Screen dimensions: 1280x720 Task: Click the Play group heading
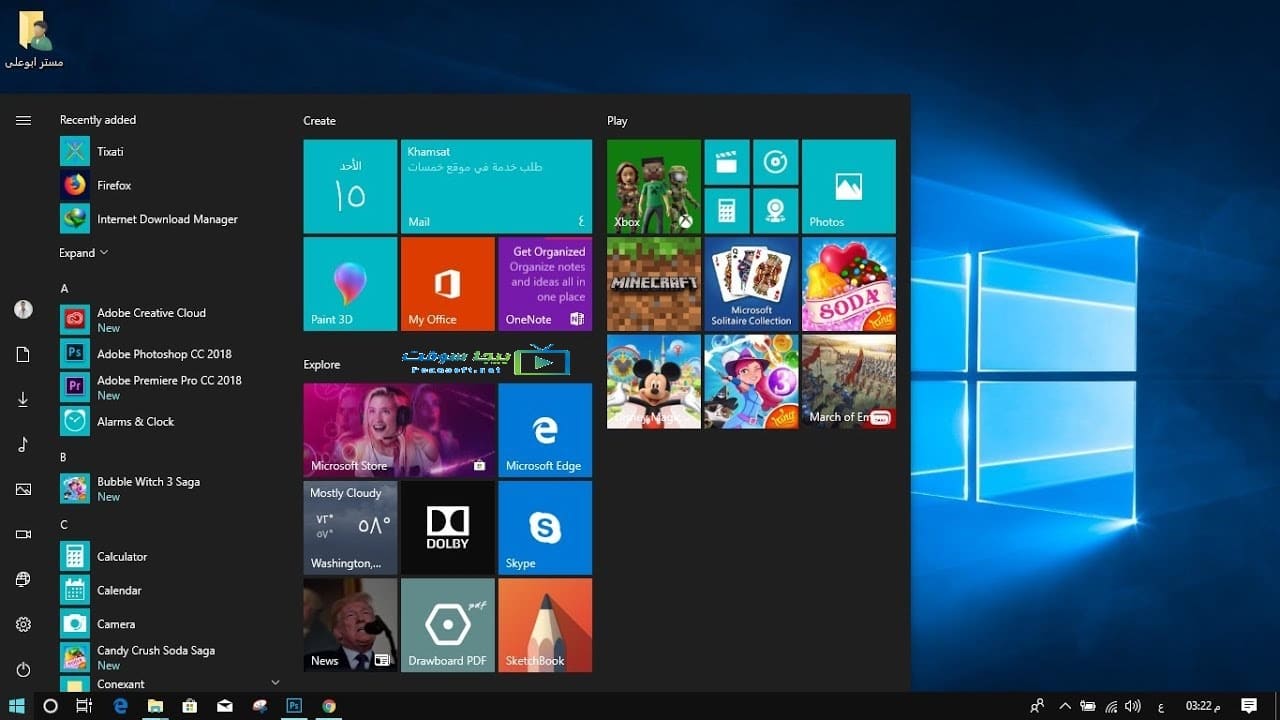point(617,120)
